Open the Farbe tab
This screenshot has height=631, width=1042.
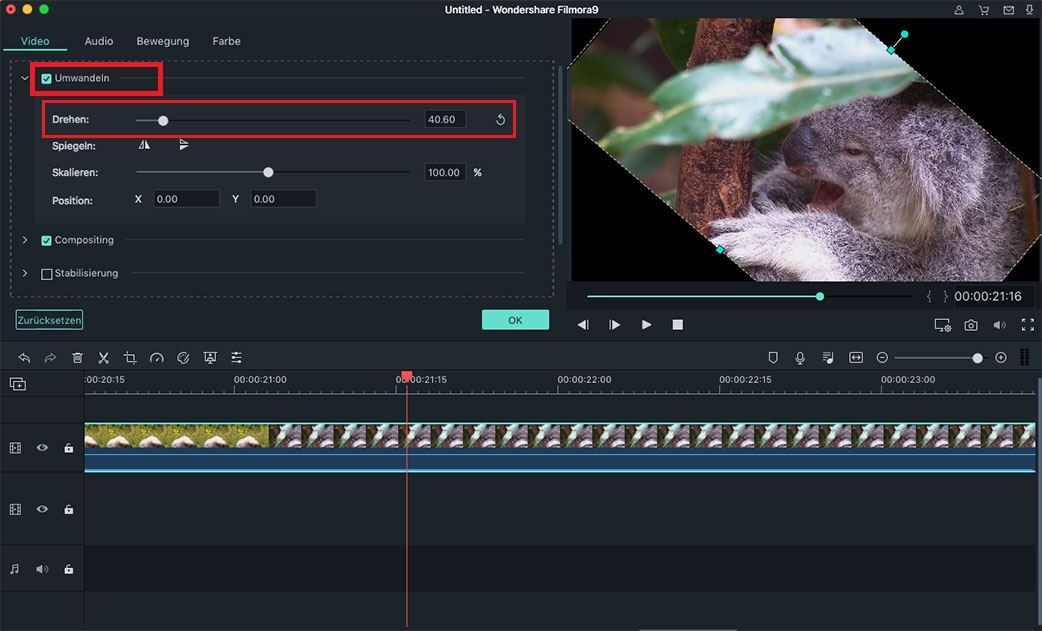[227, 41]
